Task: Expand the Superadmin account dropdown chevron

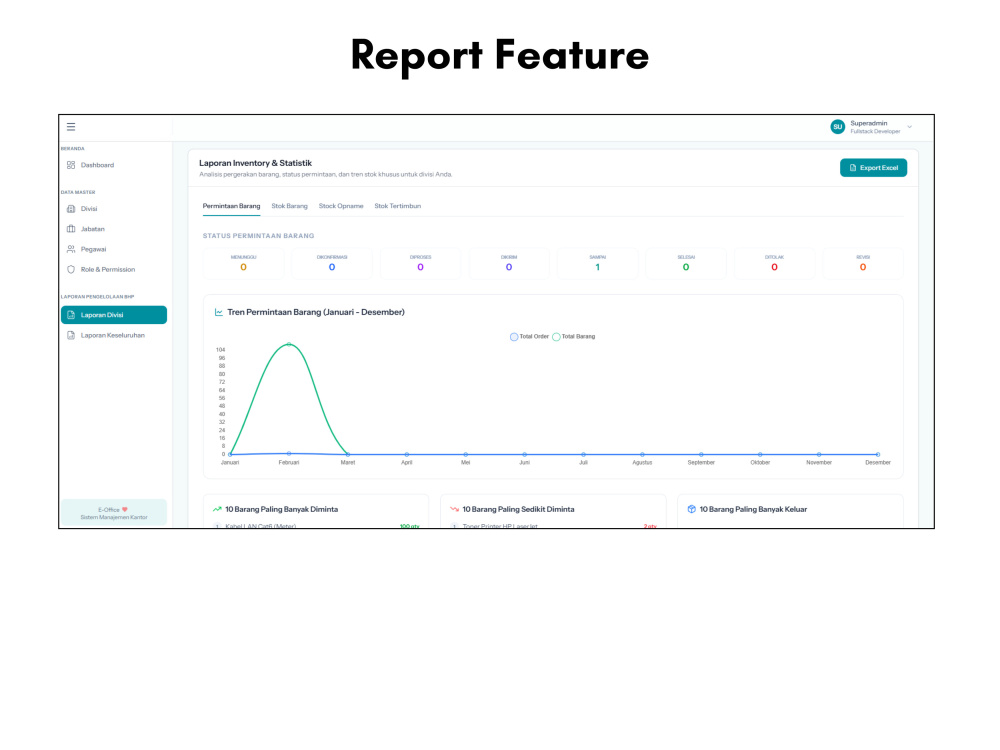Action: tap(909, 127)
